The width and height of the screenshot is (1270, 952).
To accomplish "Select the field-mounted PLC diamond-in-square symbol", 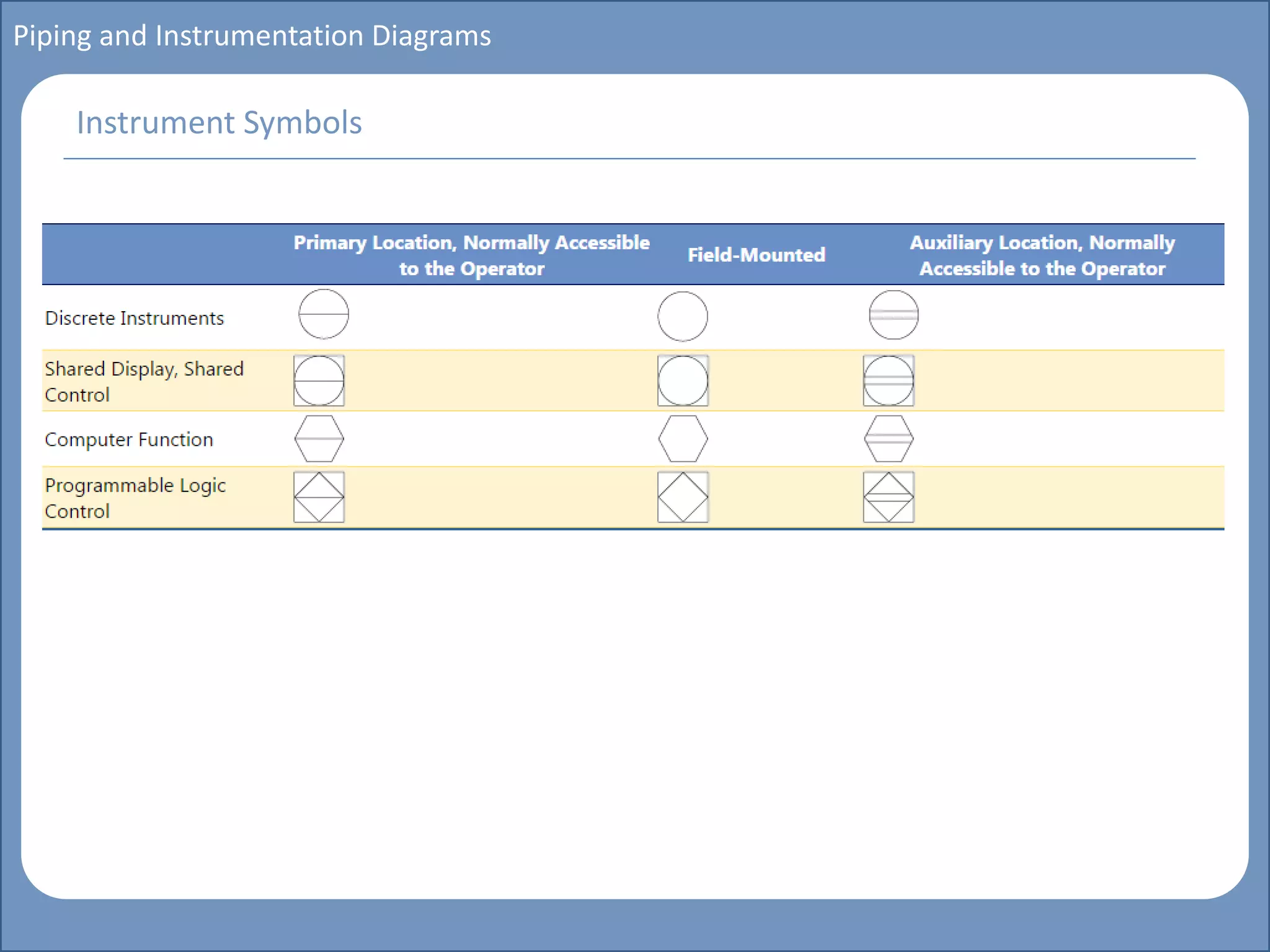I will click(682, 497).
